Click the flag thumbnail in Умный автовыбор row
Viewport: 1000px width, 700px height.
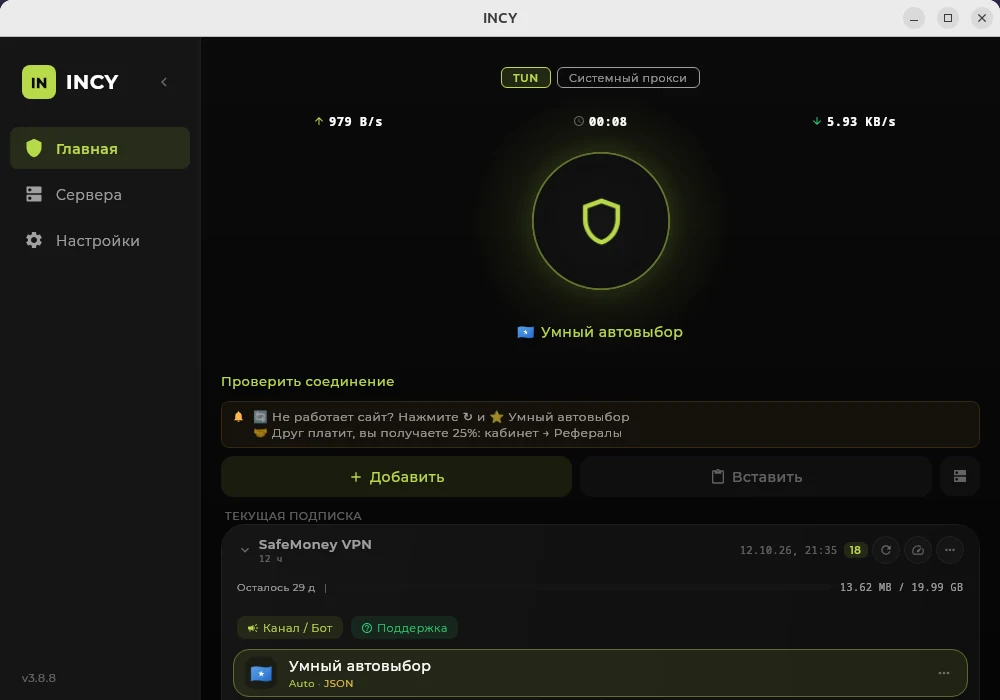click(261, 673)
